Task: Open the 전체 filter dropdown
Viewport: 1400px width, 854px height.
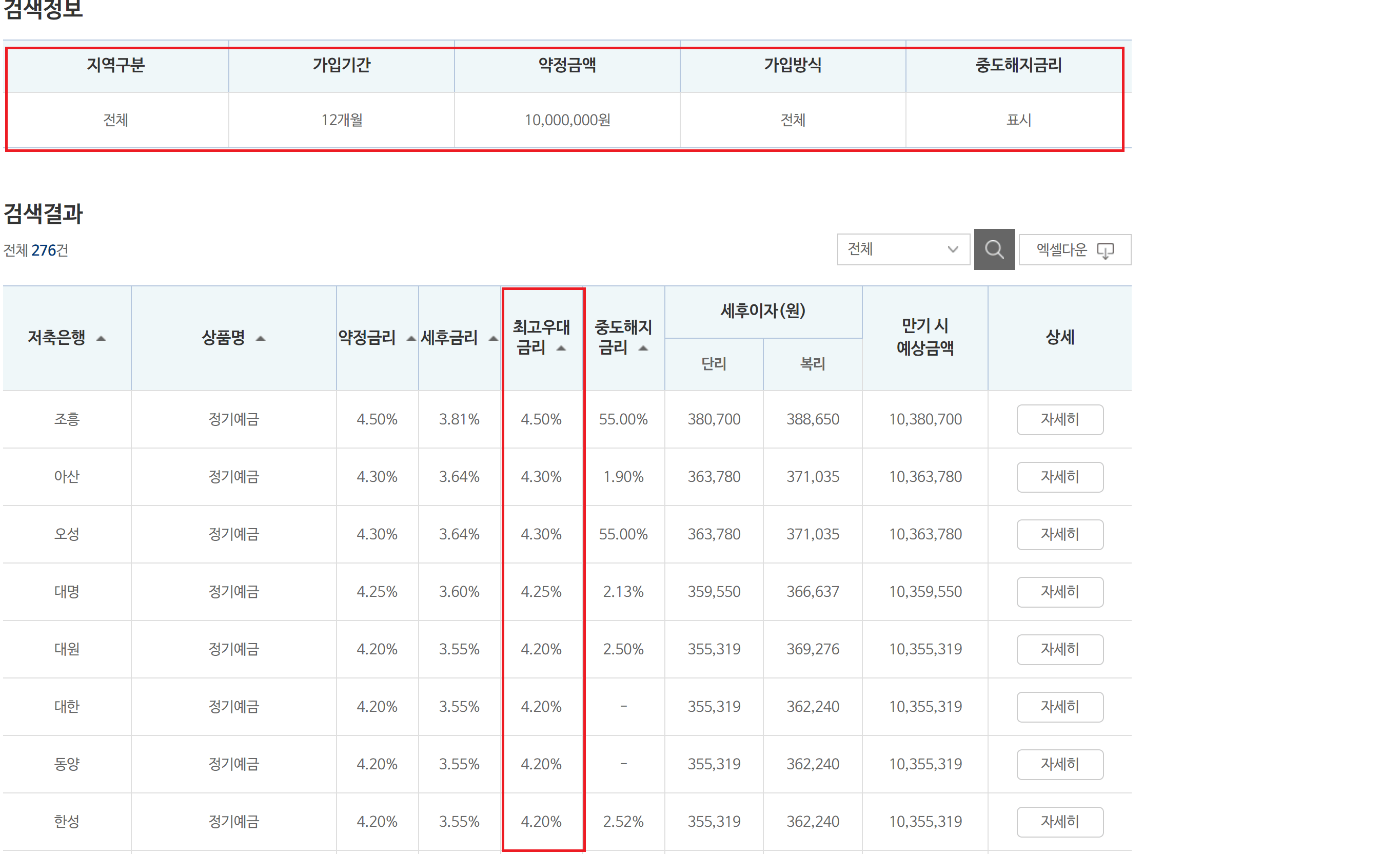Action: pos(903,249)
